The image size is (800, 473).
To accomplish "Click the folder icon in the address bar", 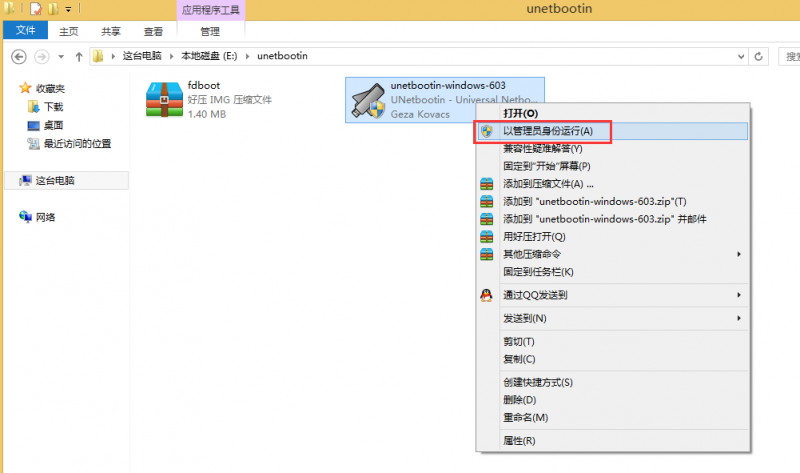I will pos(98,56).
